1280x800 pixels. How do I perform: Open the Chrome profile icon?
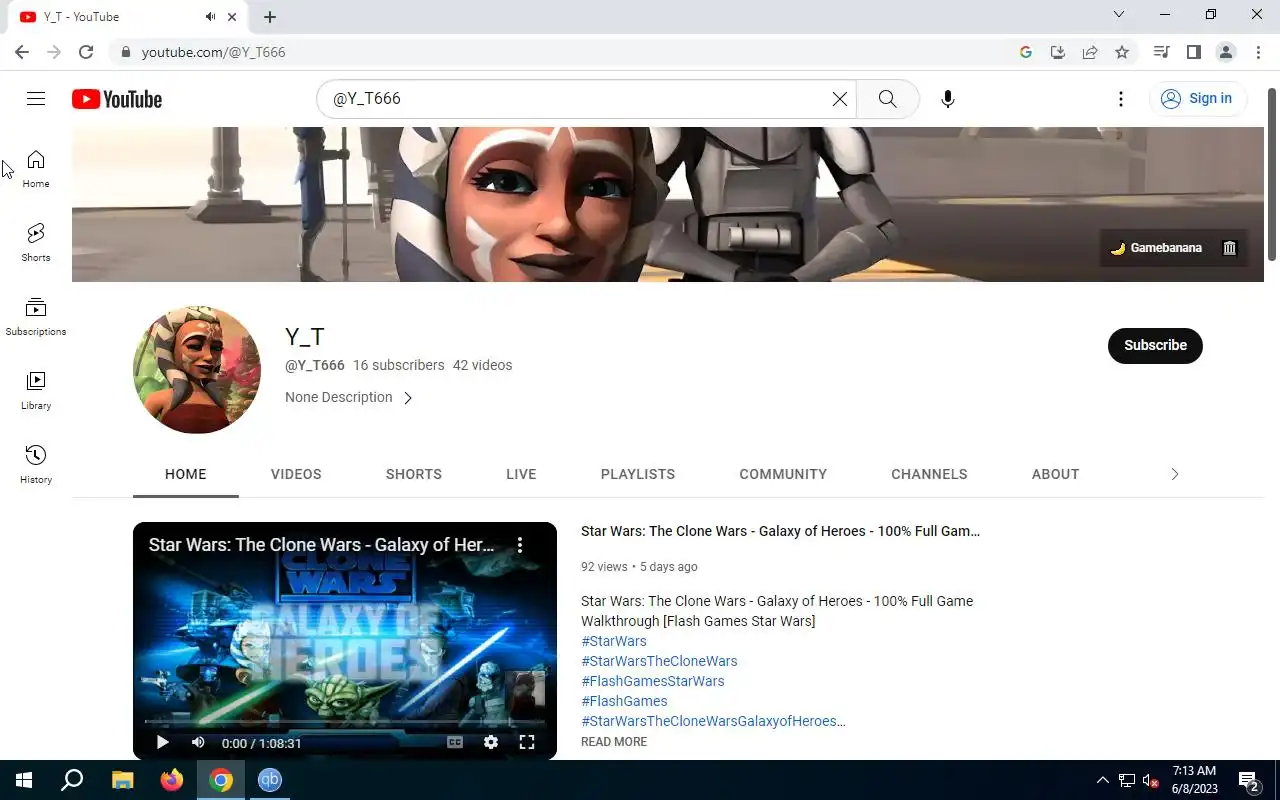coord(1226,52)
